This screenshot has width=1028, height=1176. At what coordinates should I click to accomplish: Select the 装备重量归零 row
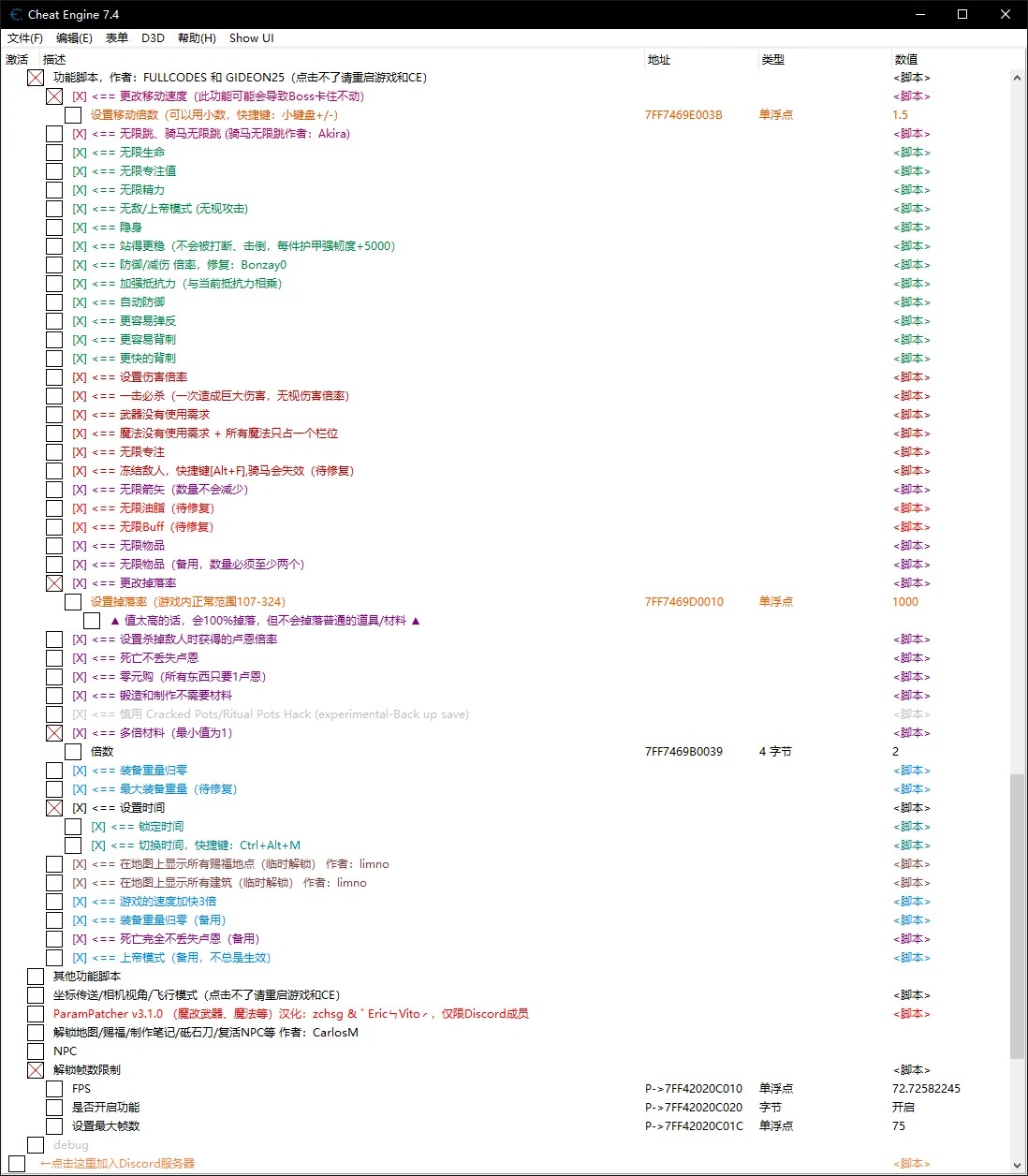pyautogui.click(x=130, y=771)
